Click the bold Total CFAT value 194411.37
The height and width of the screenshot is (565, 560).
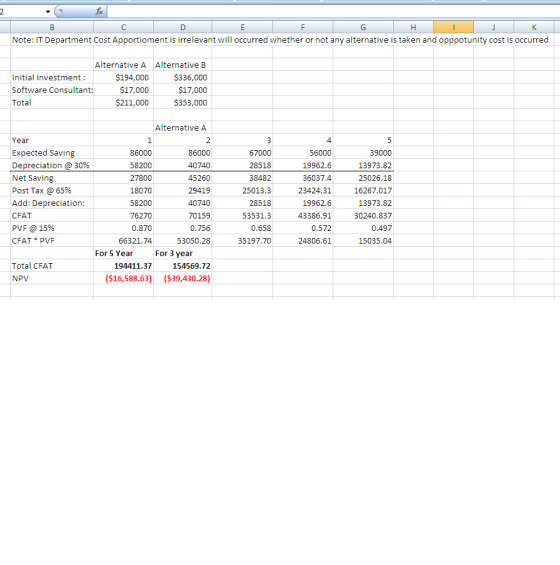[x=123, y=266]
